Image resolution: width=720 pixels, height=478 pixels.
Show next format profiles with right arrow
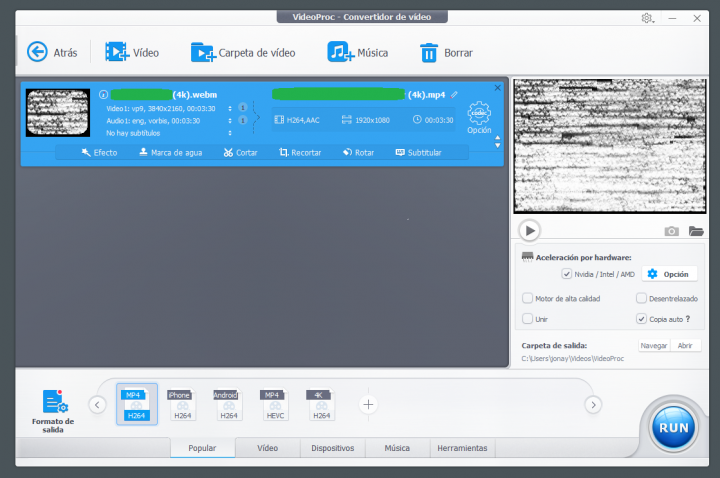(x=593, y=405)
